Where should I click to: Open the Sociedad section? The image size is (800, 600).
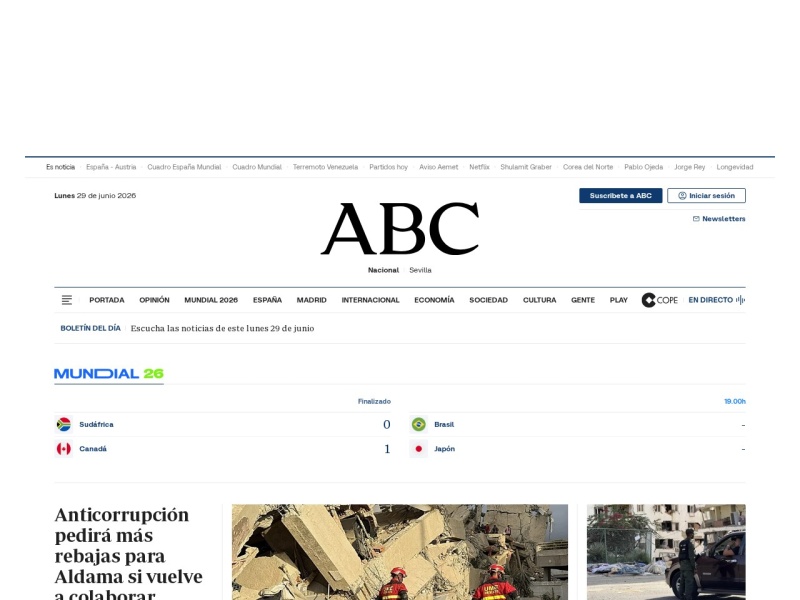pos(488,300)
